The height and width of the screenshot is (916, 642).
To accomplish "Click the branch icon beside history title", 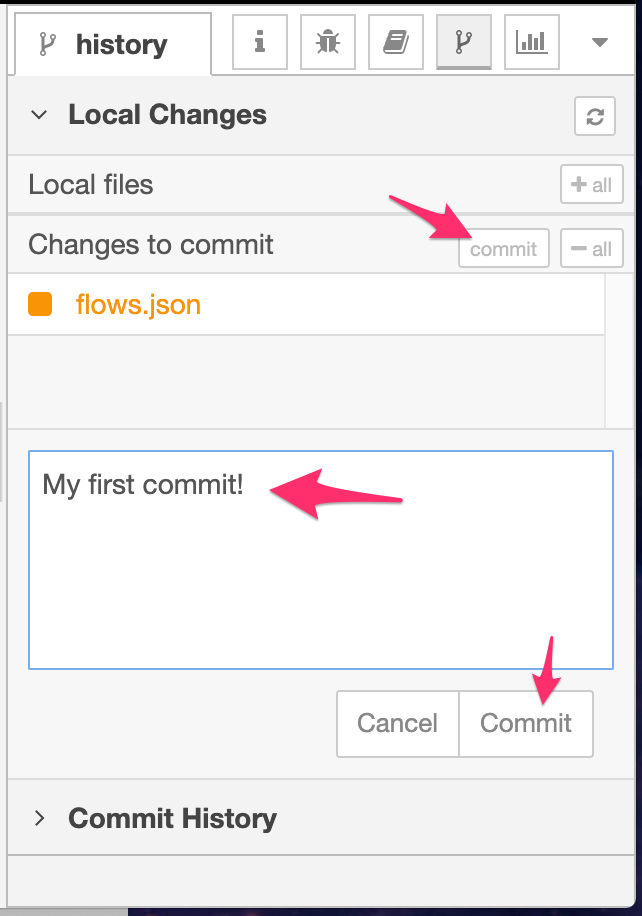I will pyautogui.click(x=47, y=44).
